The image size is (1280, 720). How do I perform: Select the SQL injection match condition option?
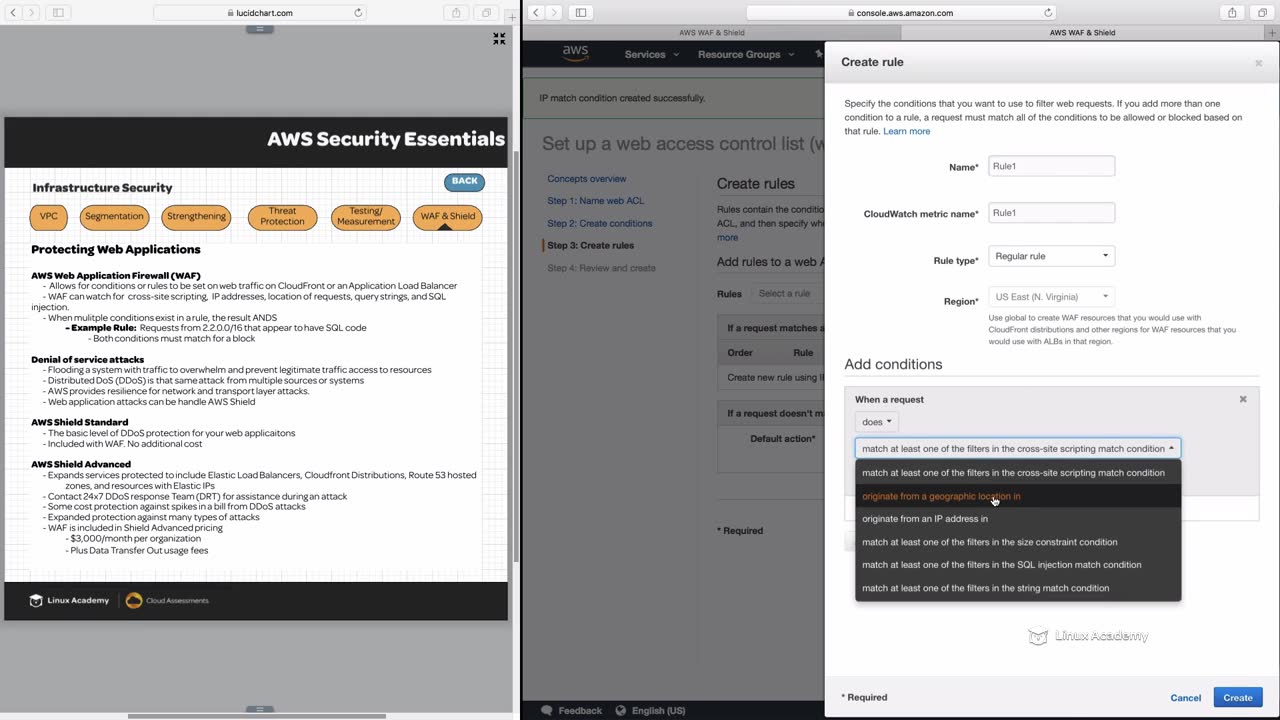click(1018, 565)
